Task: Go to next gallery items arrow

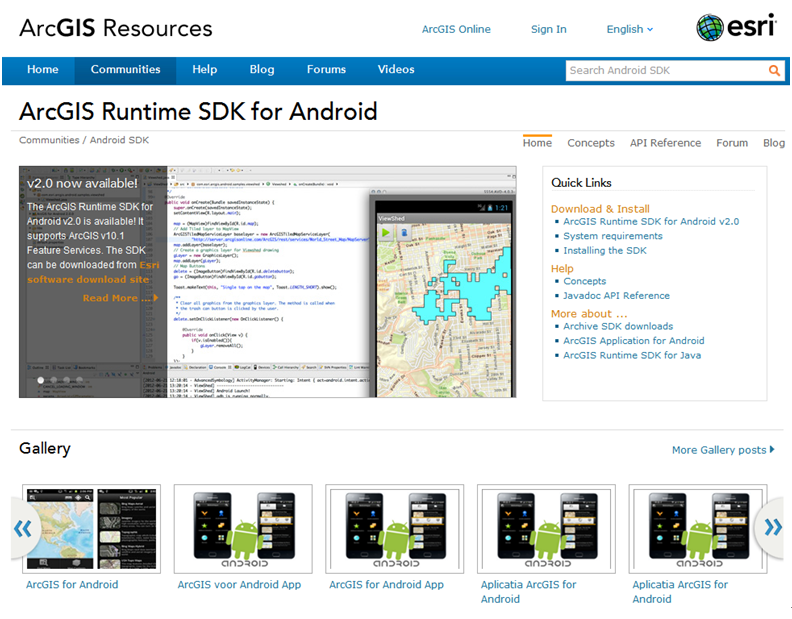Action: tap(773, 527)
